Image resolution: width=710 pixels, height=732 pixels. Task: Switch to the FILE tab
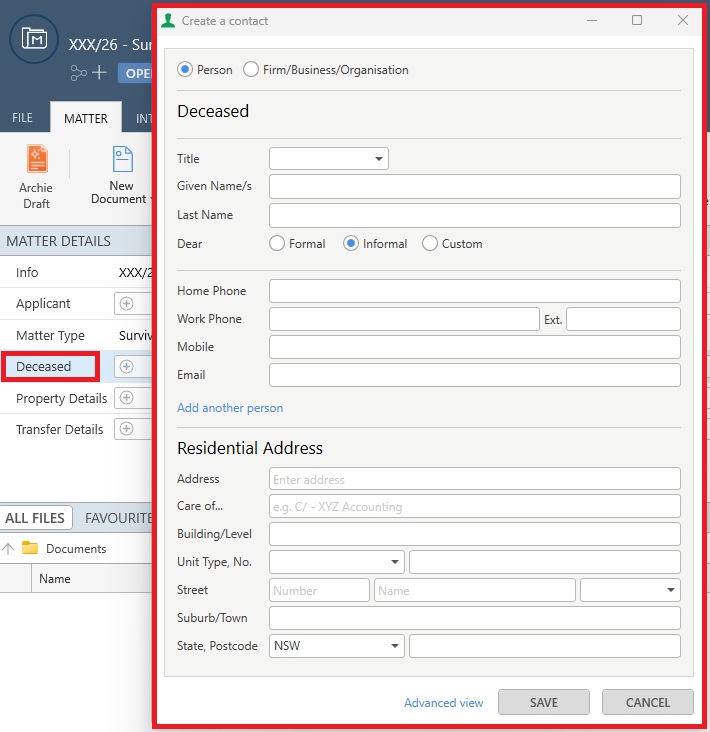(22, 118)
